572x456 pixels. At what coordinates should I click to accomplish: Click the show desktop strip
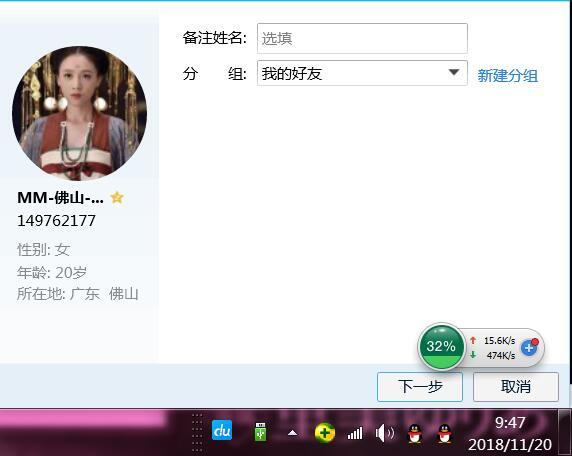(564, 433)
